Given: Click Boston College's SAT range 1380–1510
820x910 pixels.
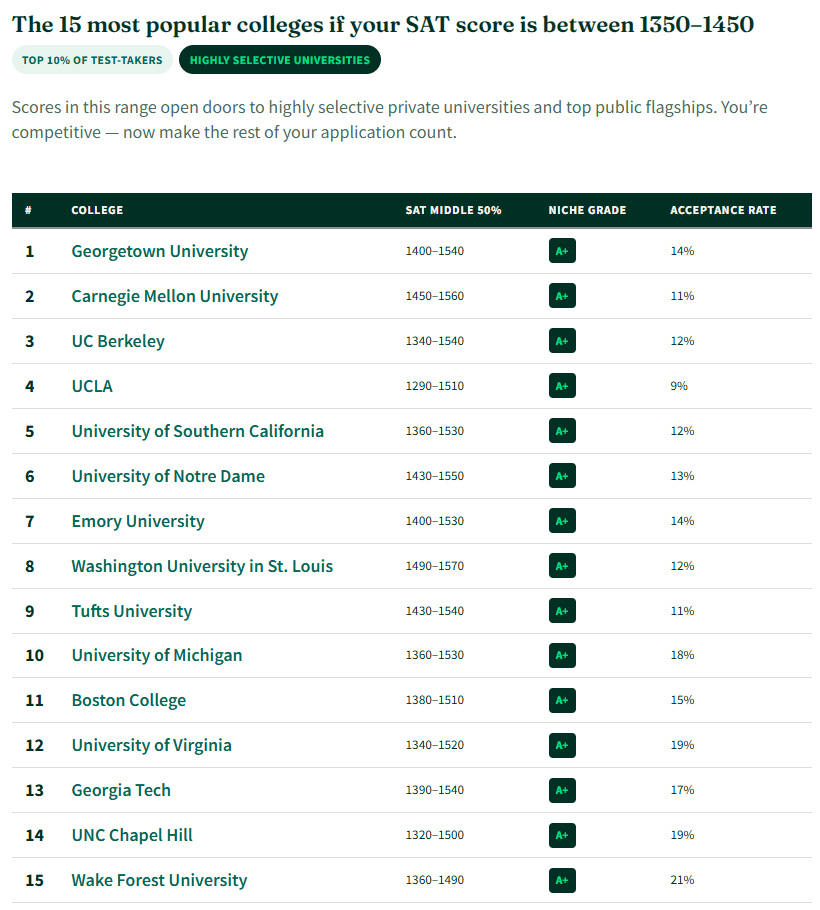Looking at the screenshot, I should [x=435, y=700].
